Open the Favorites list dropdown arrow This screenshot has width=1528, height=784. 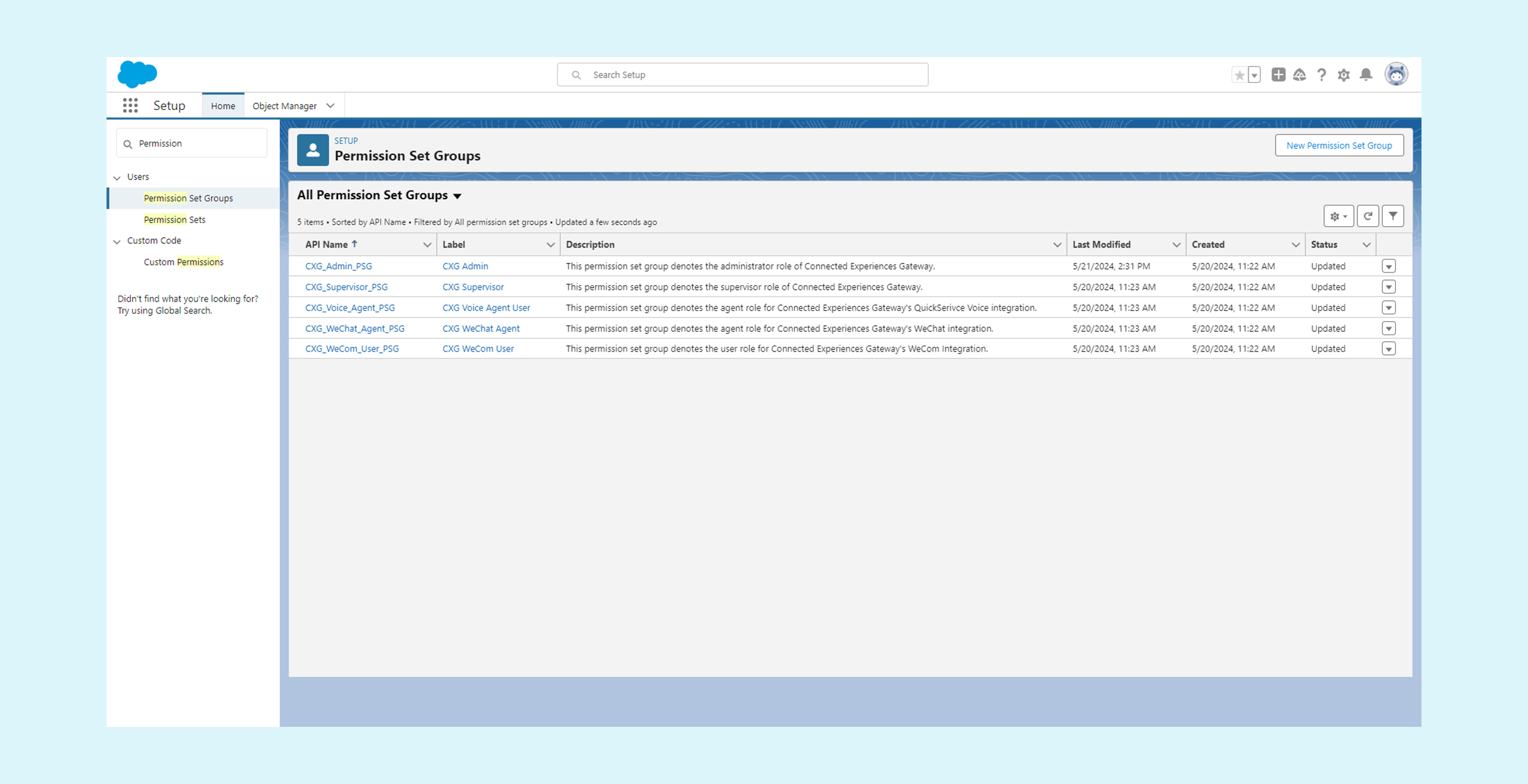pyautogui.click(x=1254, y=75)
